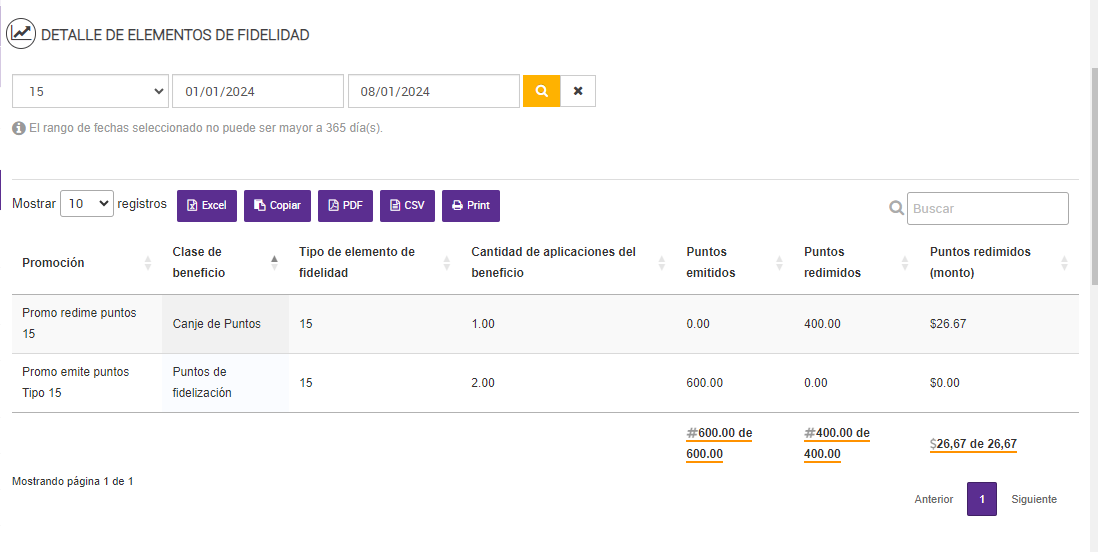Click the yellow search magnifier button
Image resolution: width=1098 pixels, height=552 pixels.
point(541,91)
